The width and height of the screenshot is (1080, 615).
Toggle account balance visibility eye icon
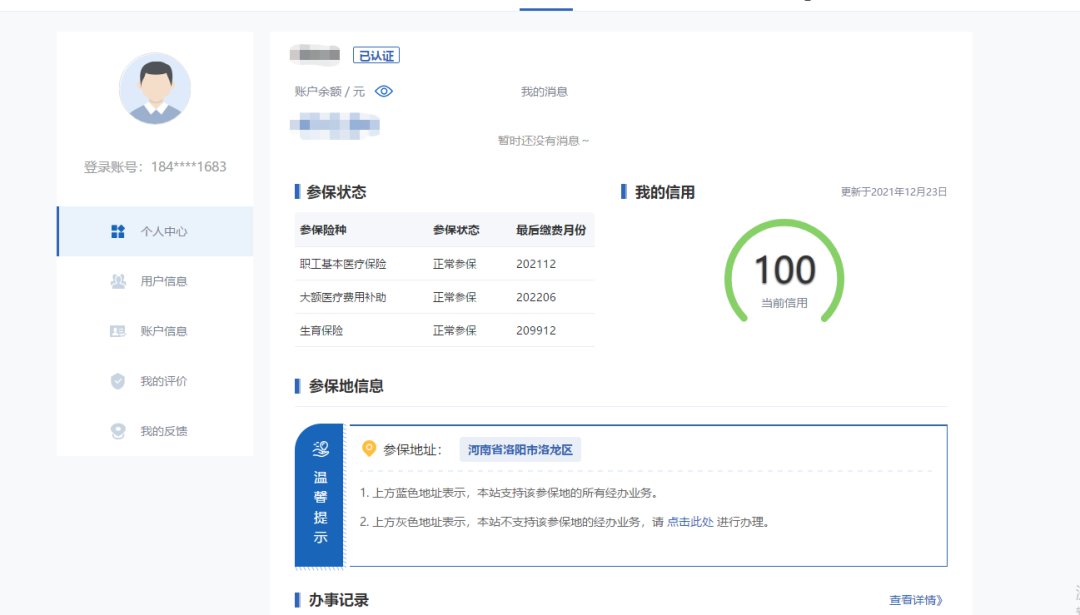point(384,91)
